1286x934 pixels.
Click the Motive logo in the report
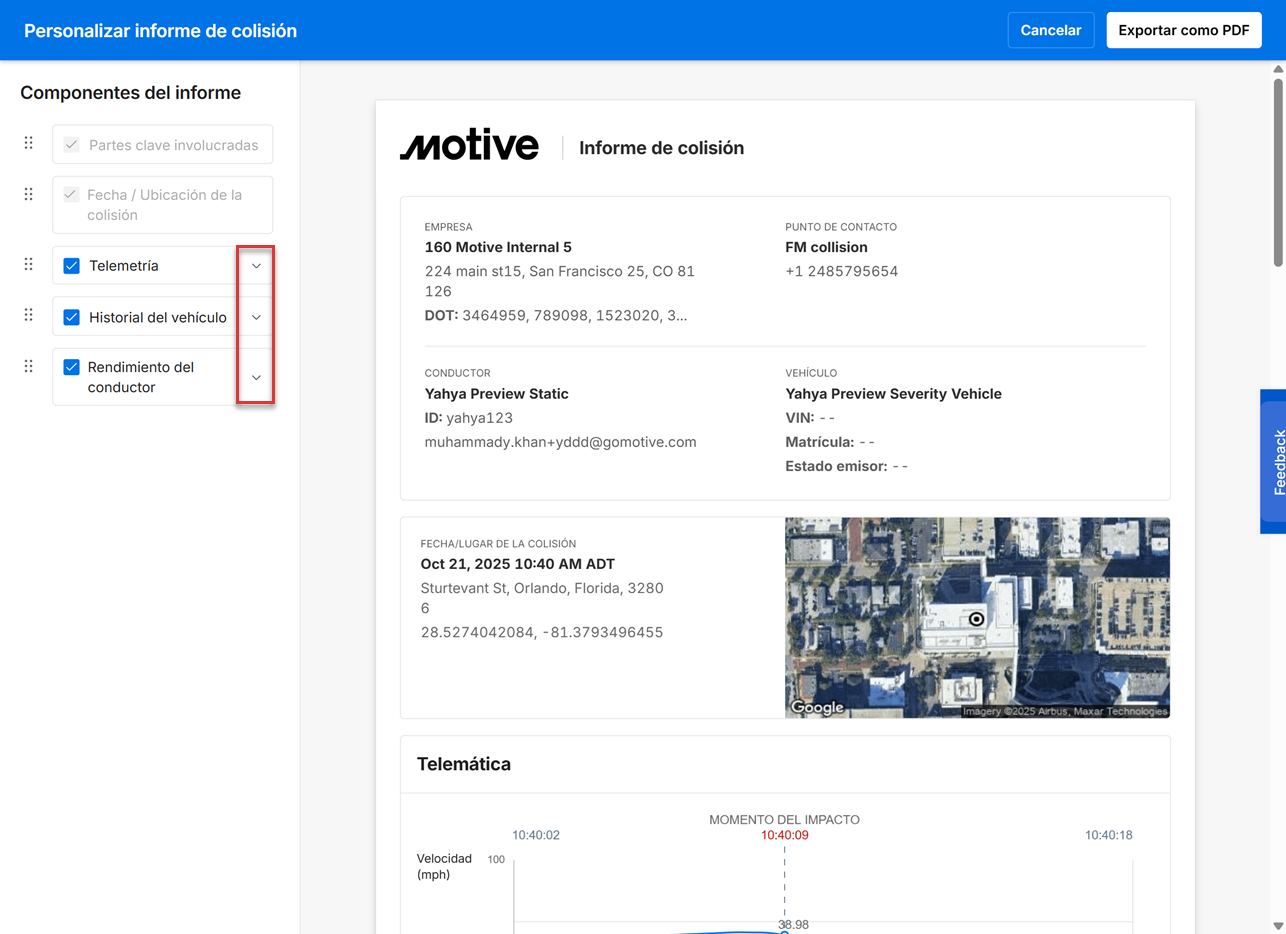tap(469, 146)
